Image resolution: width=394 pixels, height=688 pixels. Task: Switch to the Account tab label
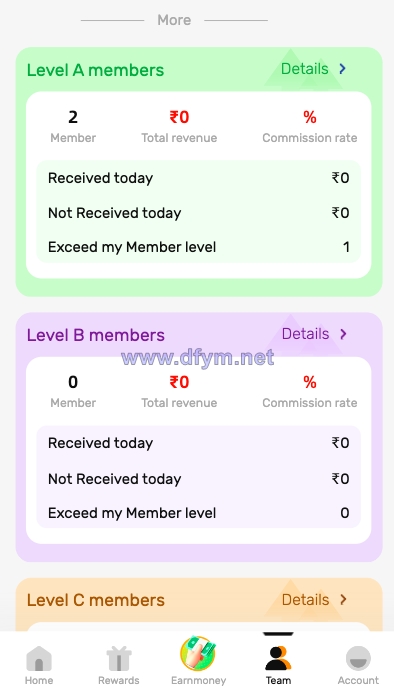point(358,680)
